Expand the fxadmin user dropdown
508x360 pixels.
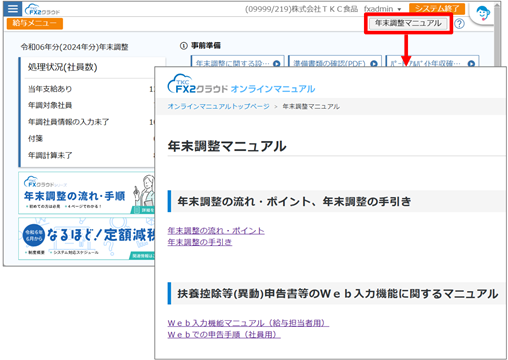pyautogui.click(x=382, y=9)
